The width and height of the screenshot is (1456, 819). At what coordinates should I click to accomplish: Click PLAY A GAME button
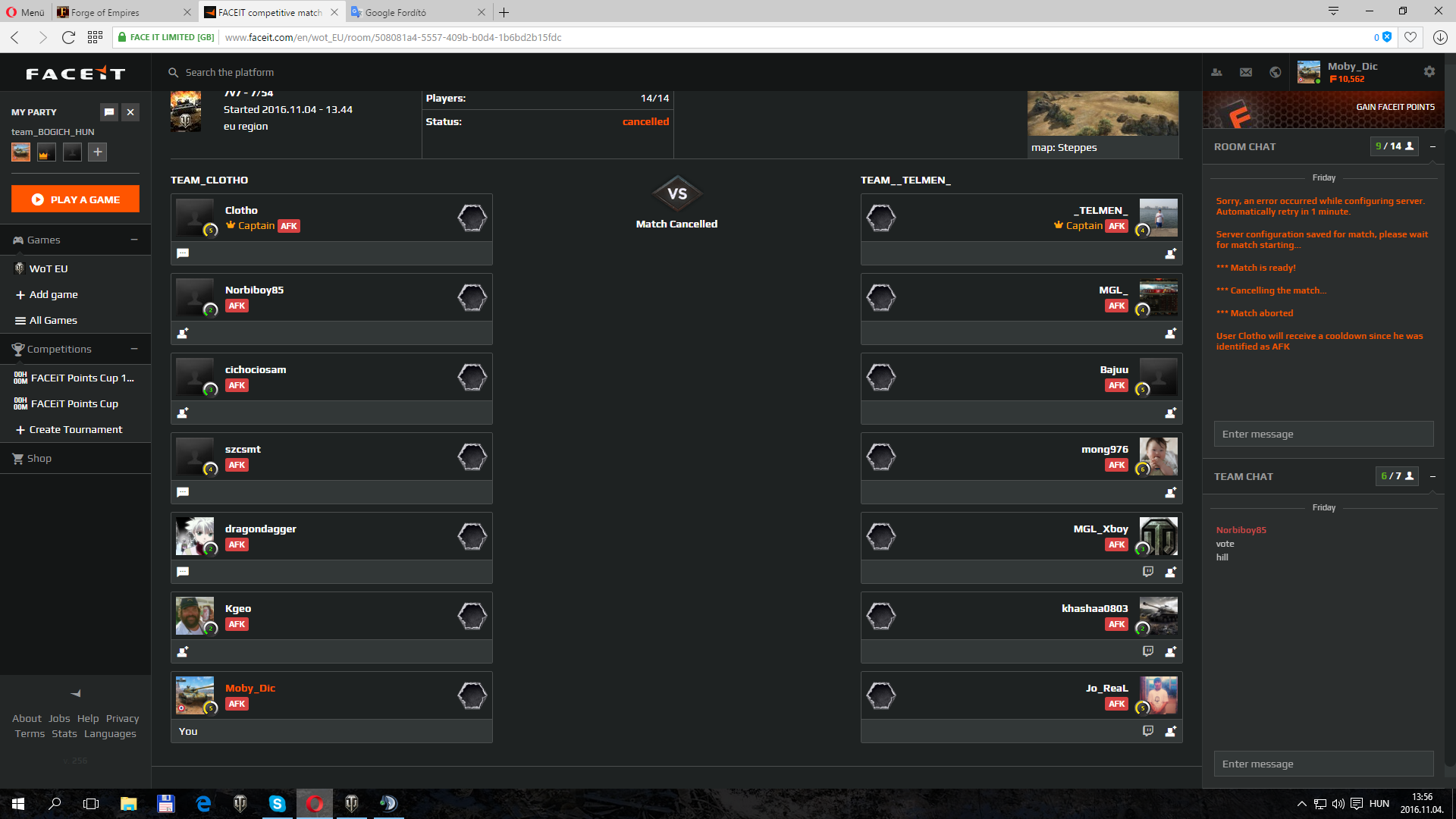pos(75,199)
